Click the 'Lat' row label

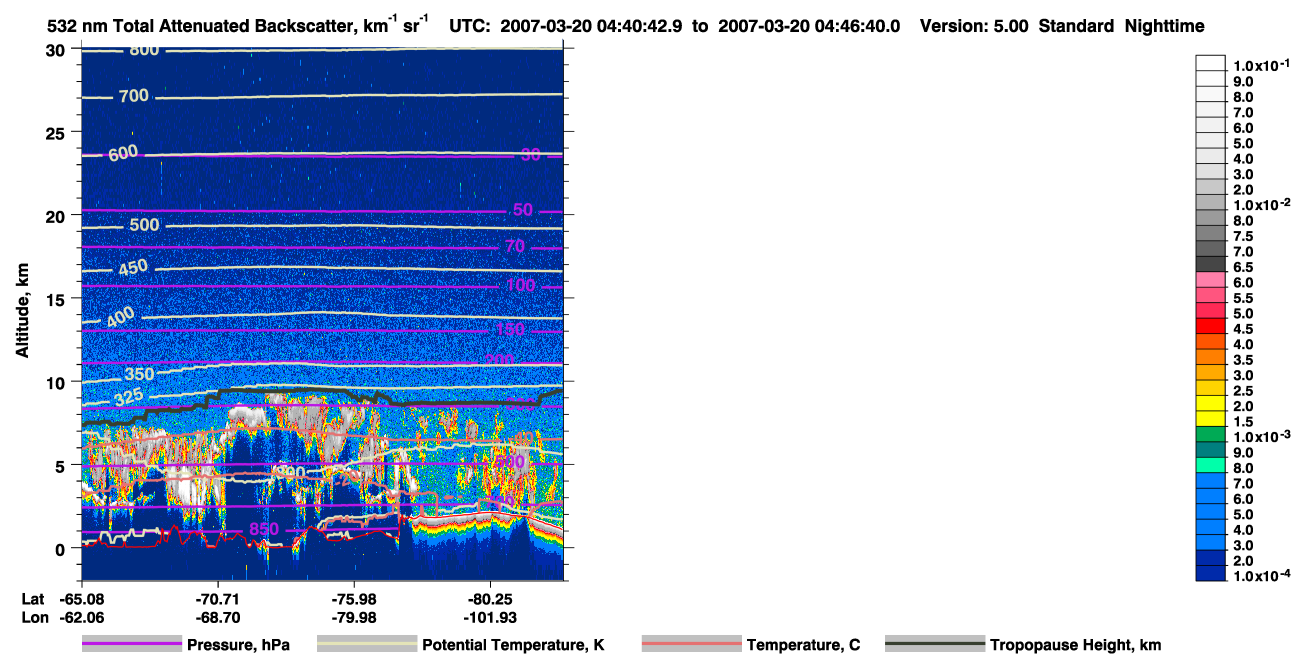(33, 599)
